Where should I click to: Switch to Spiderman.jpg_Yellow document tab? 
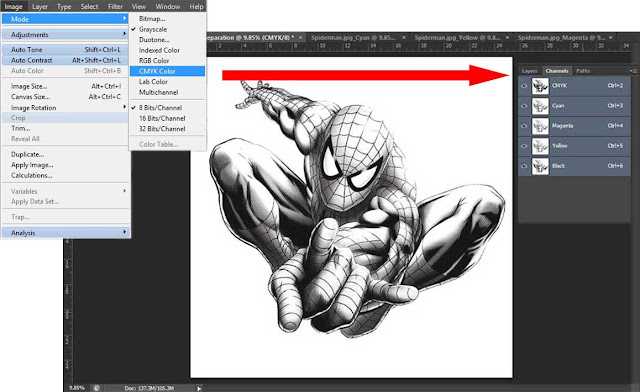[457, 38]
